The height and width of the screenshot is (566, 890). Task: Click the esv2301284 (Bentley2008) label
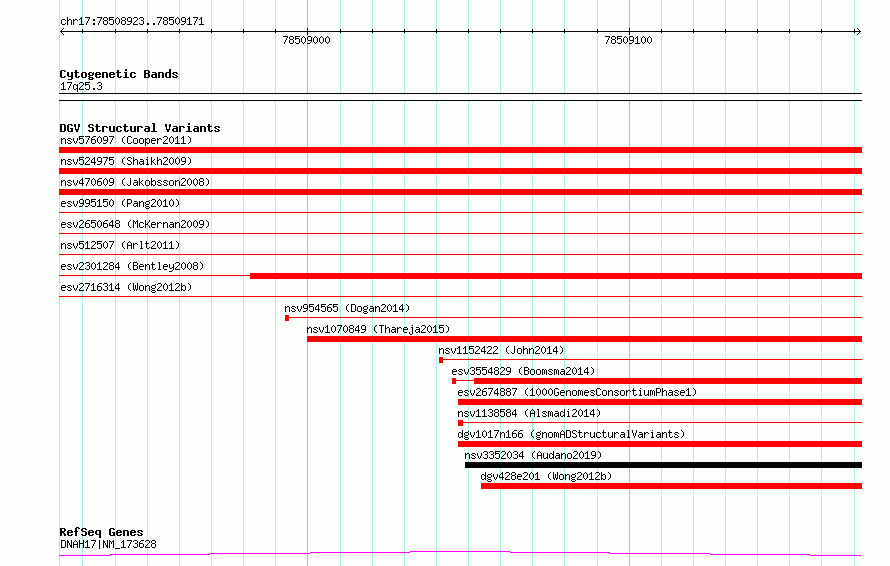coord(132,266)
